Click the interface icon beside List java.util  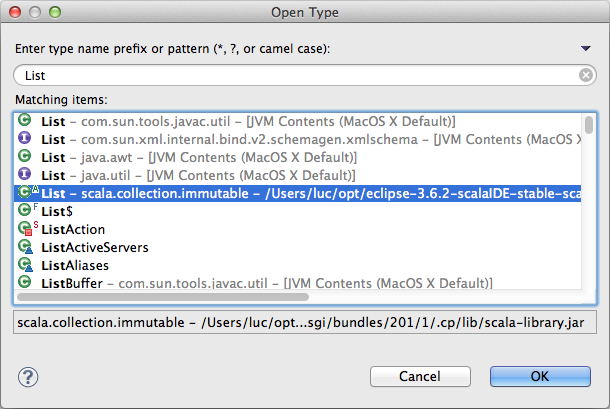(25, 175)
